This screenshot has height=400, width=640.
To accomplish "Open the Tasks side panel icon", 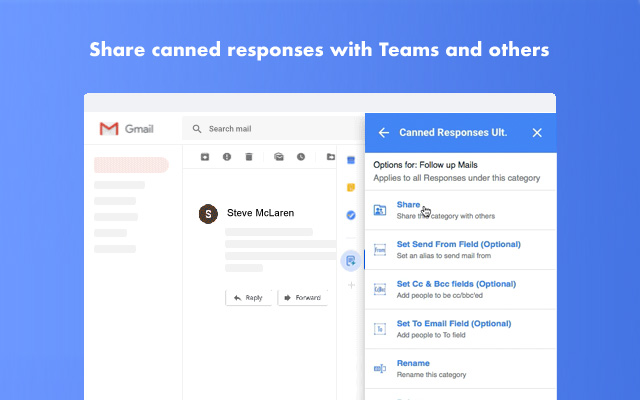I will coord(351,215).
